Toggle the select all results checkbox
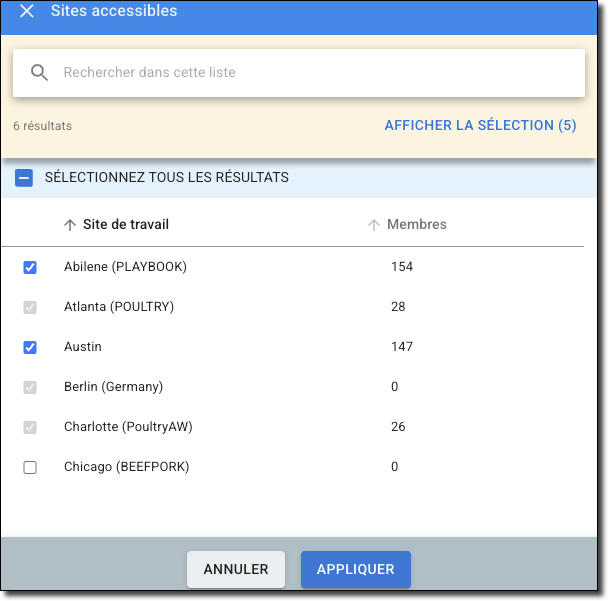 click(25, 178)
